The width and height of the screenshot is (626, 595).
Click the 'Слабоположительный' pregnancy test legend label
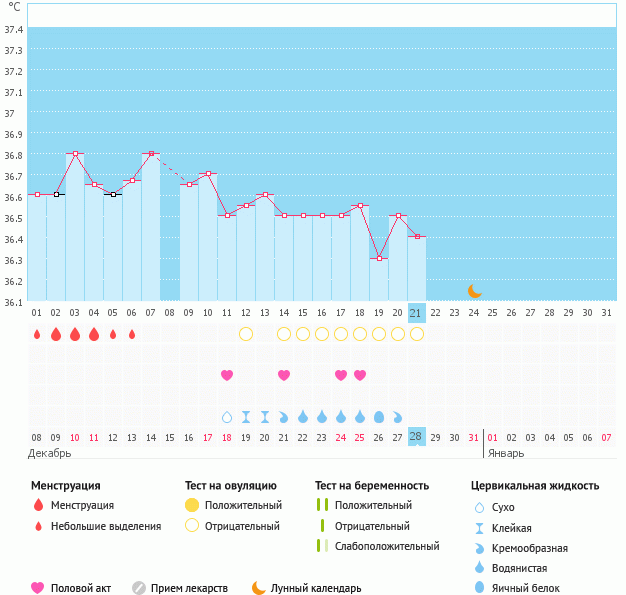point(384,546)
